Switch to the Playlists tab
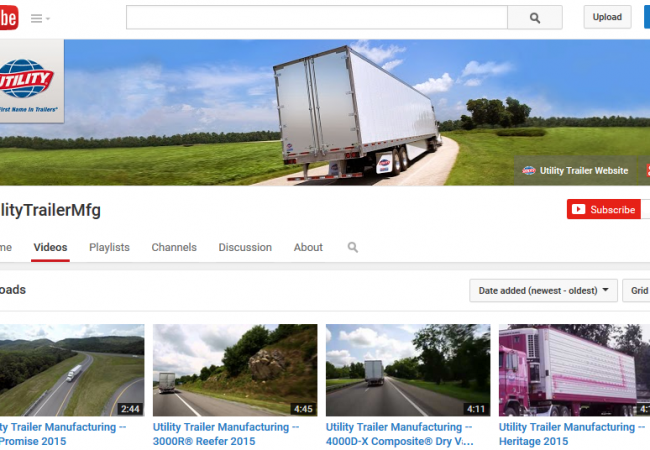 tap(109, 247)
